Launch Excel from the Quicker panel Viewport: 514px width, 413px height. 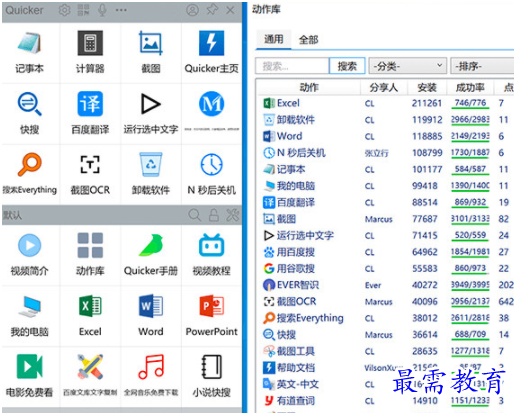90,316
